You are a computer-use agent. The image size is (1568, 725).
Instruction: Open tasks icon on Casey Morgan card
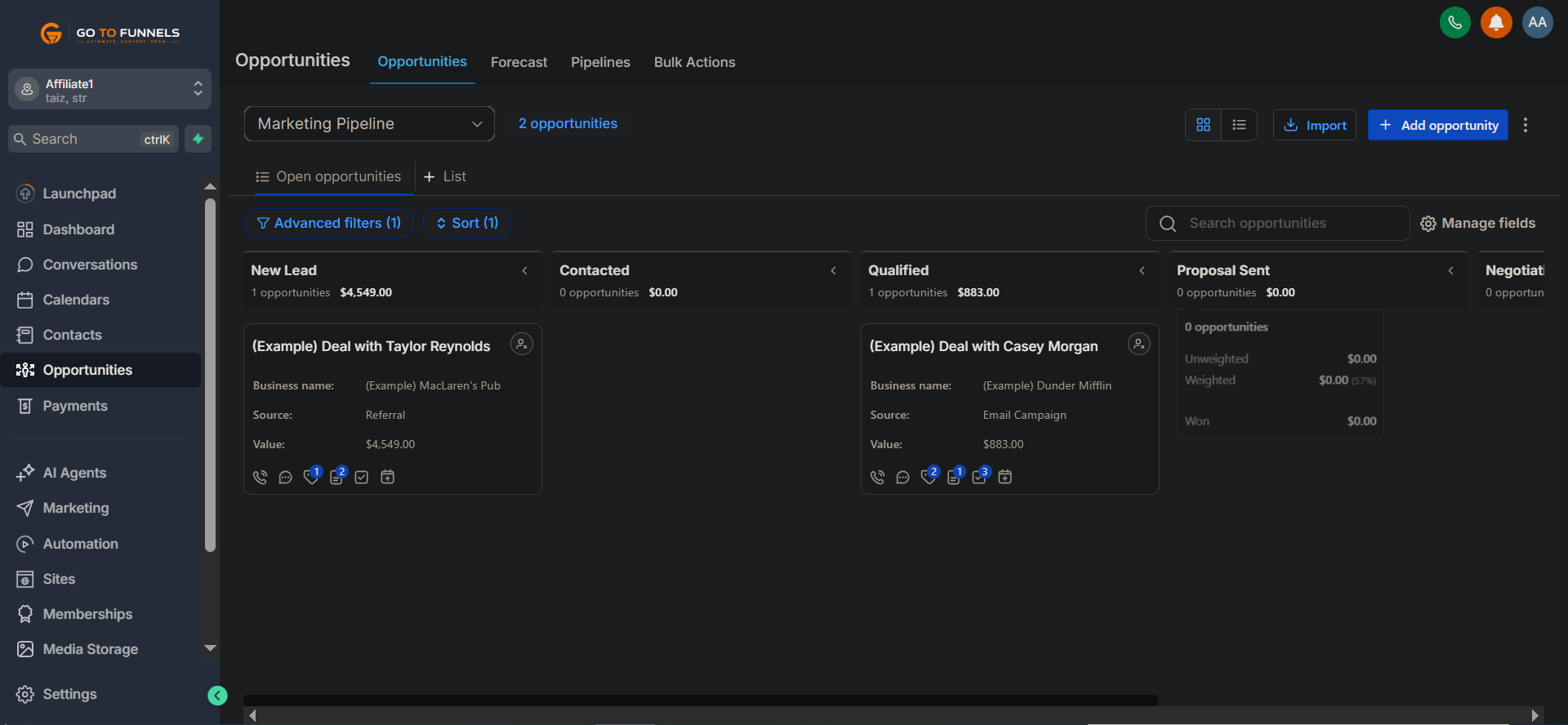coord(979,476)
